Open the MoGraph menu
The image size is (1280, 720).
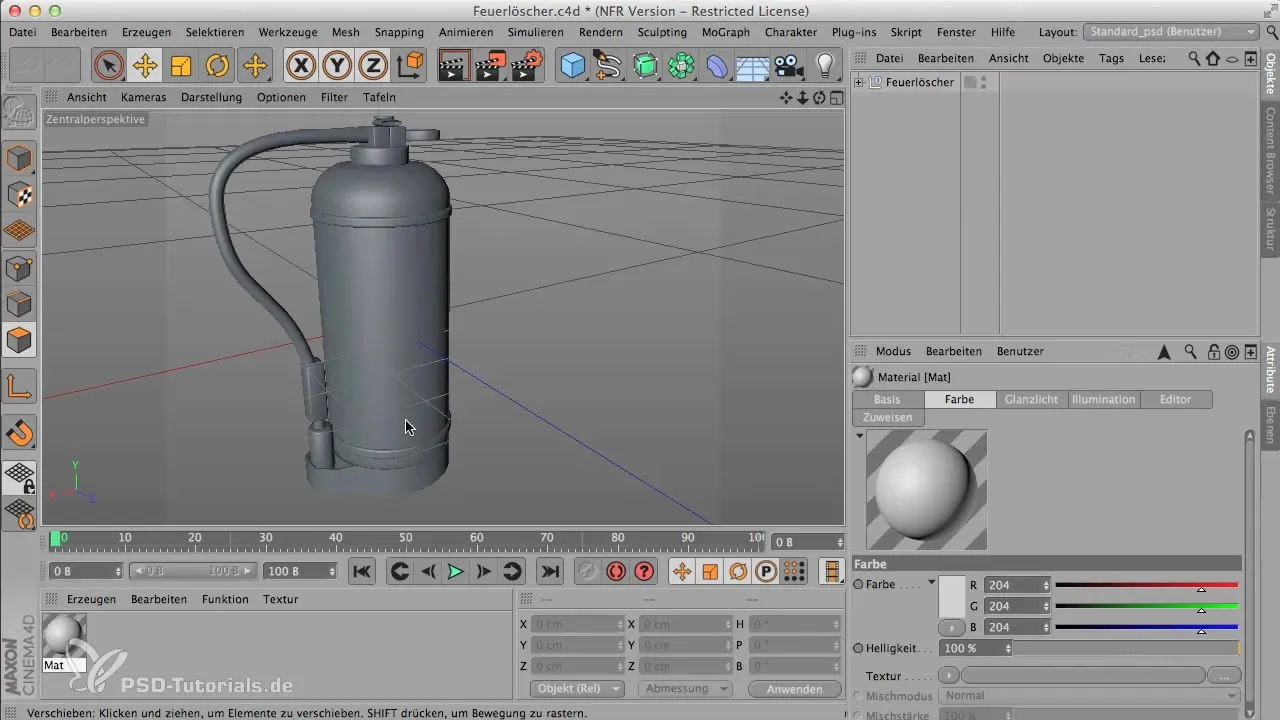(x=726, y=32)
